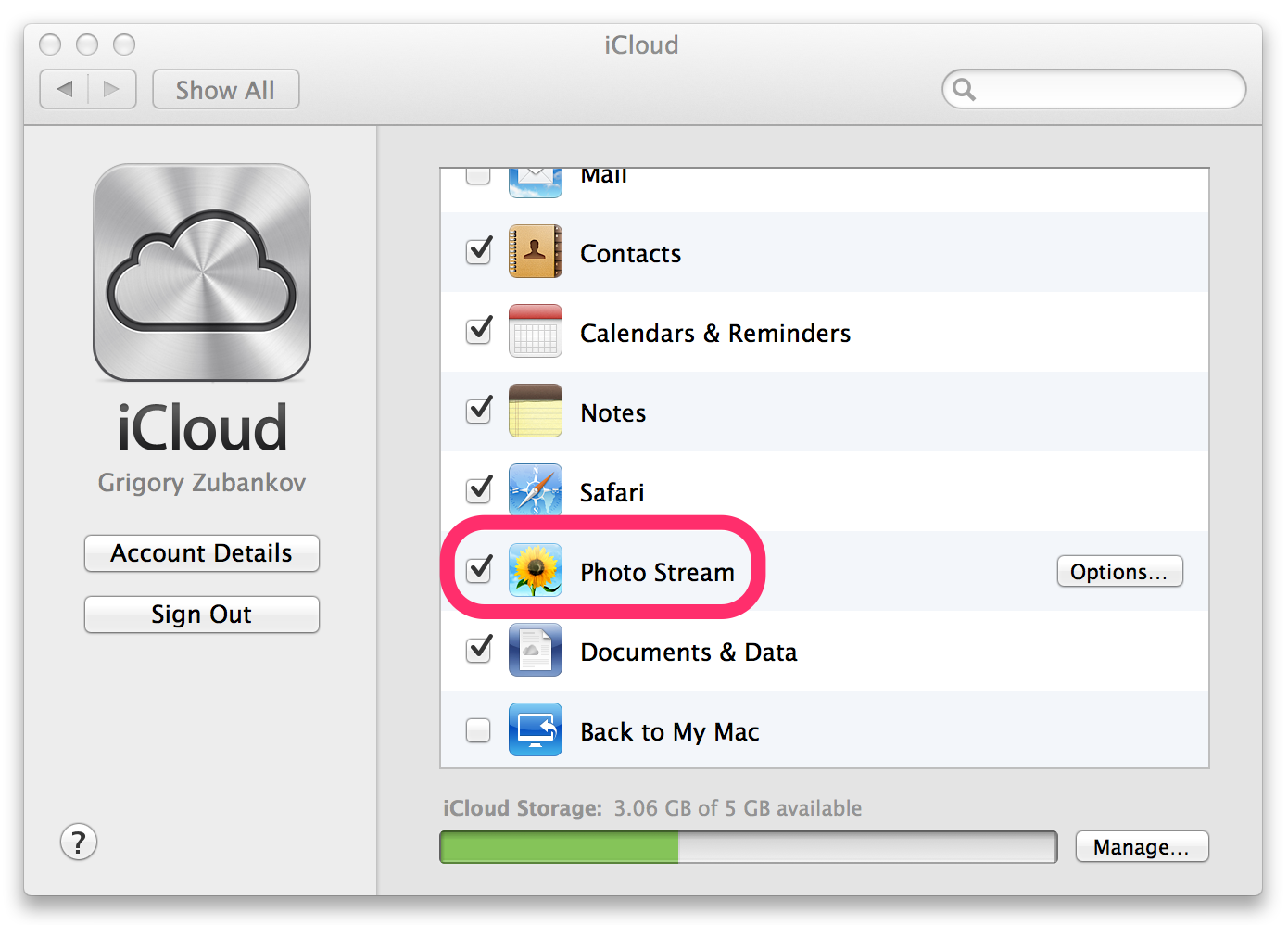
Task: Uncheck the Notes checkbox
Action: tap(479, 410)
